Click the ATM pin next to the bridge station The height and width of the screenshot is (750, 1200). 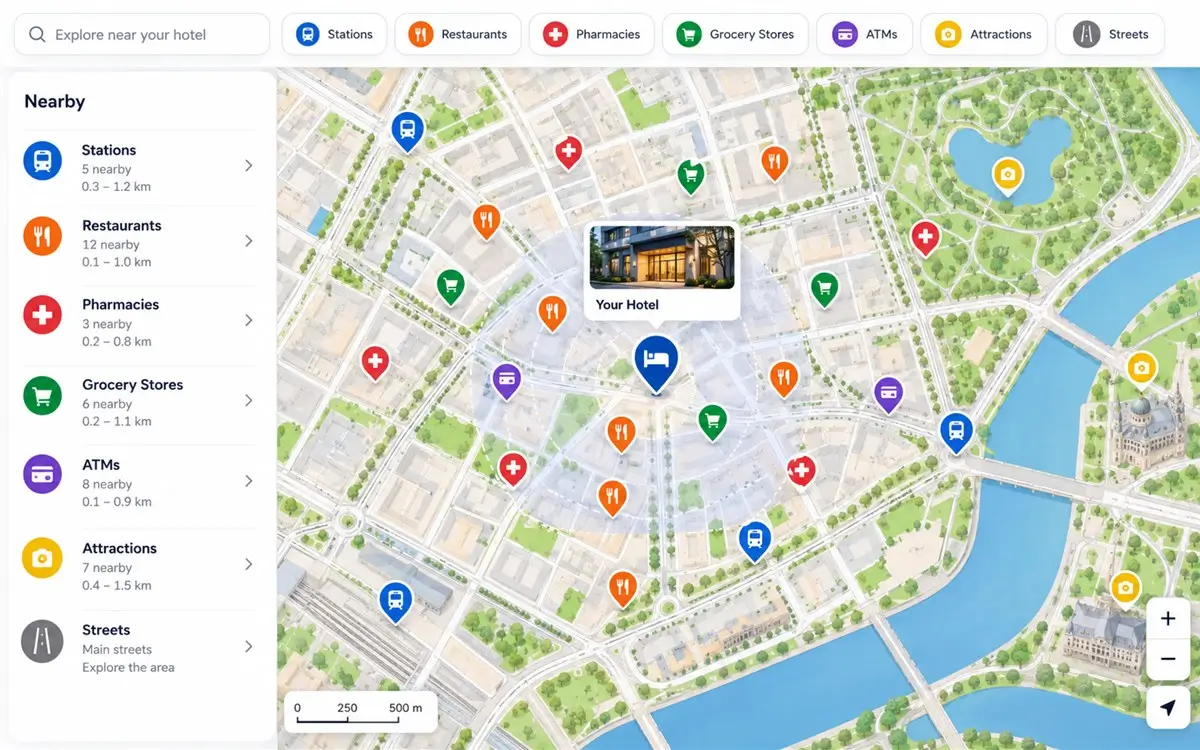click(x=888, y=394)
